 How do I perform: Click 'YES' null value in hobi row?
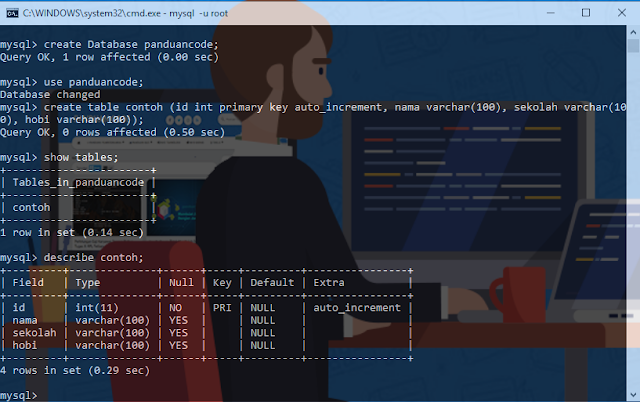pyautogui.click(x=178, y=345)
